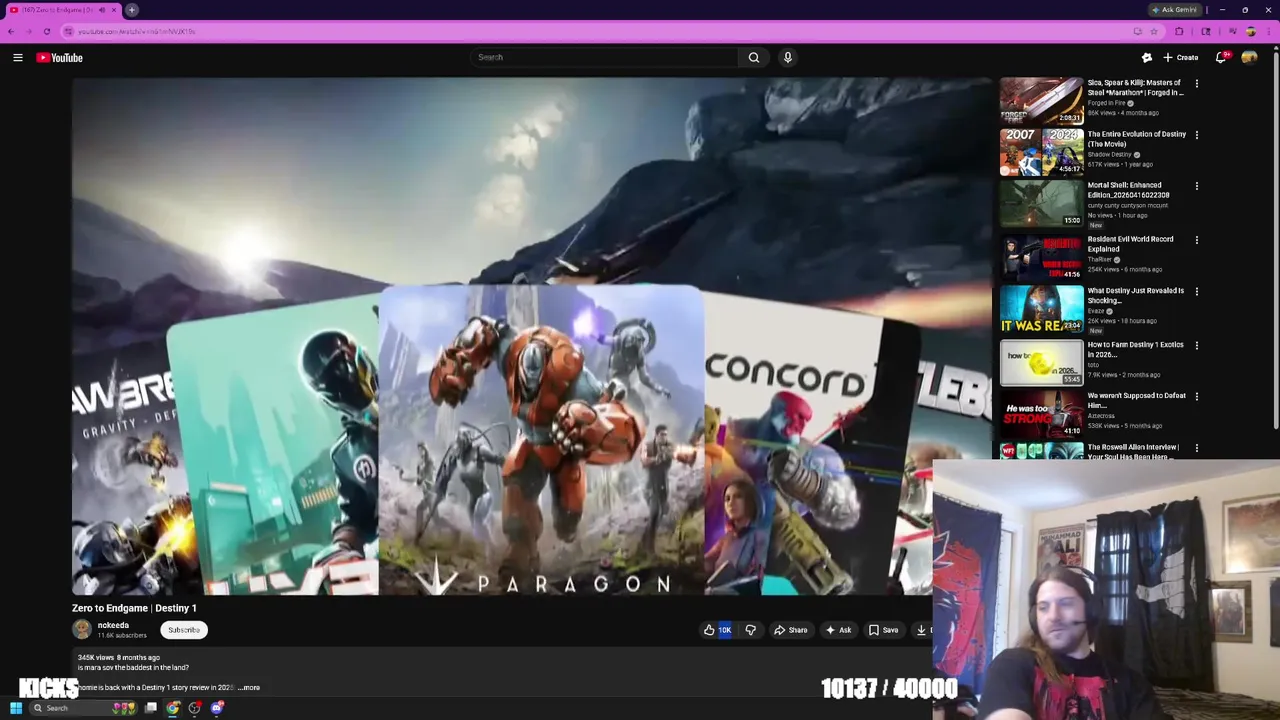Open the browser extensions puzzle icon
This screenshot has height=720, width=1280.
pos(1179,31)
